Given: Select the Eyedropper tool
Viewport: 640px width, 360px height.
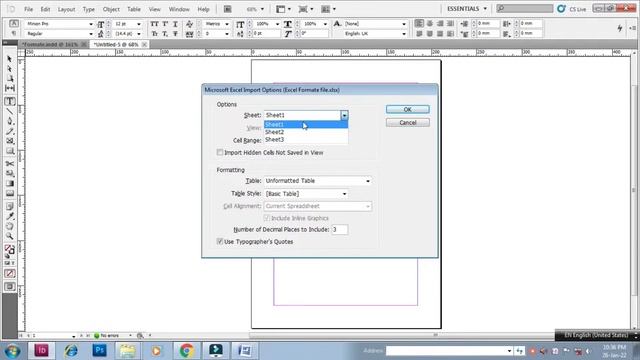Looking at the screenshot, I should pyautogui.click(x=10, y=216).
